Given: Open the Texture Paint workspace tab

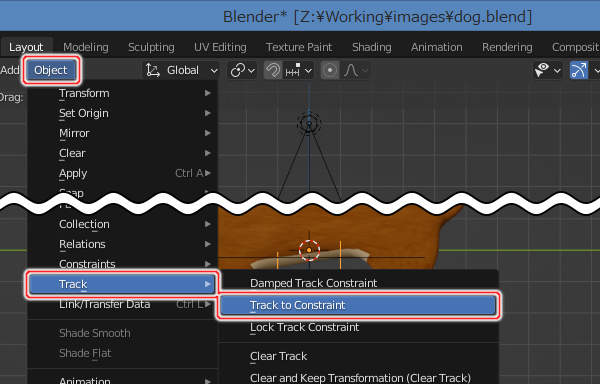Looking at the screenshot, I should click(299, 47).
